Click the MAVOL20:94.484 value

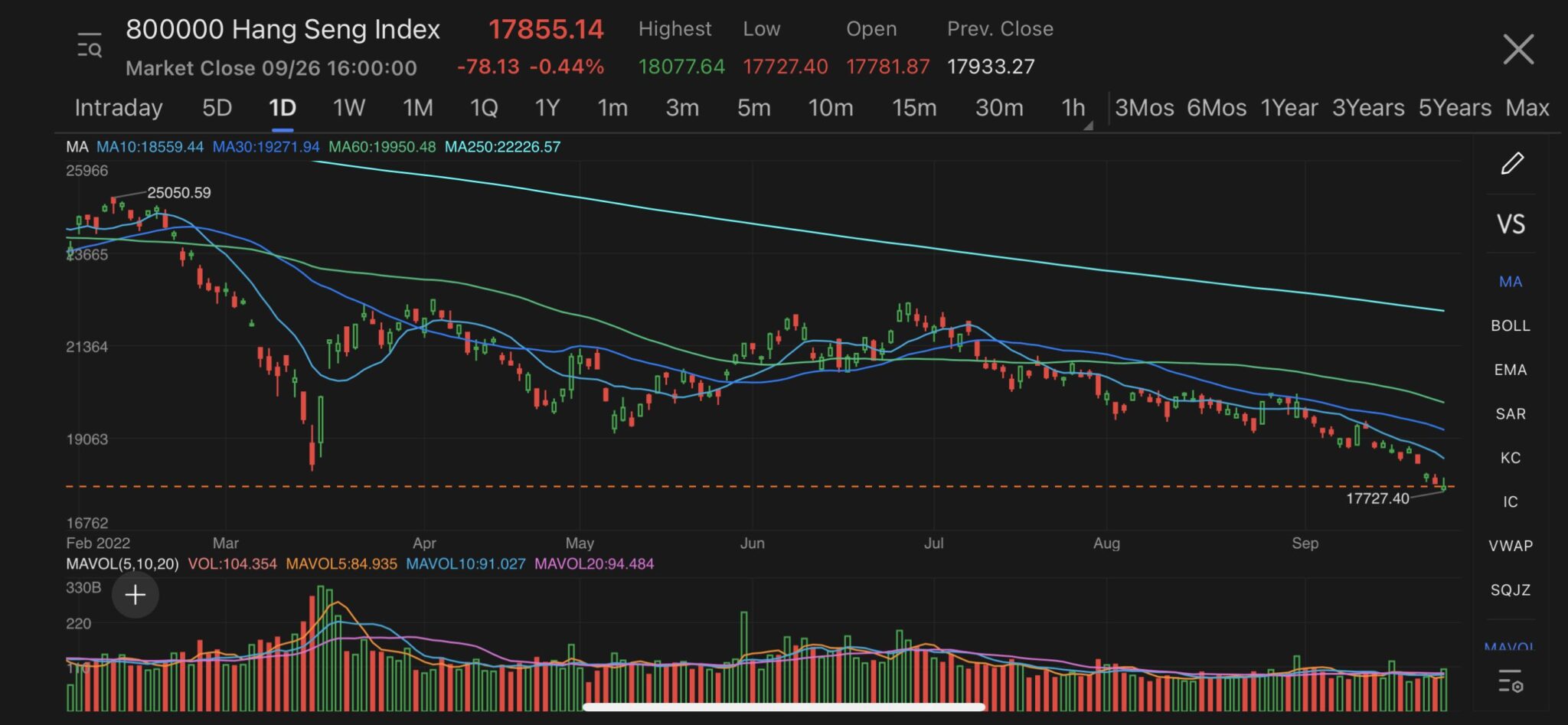[x=594, y=564]
